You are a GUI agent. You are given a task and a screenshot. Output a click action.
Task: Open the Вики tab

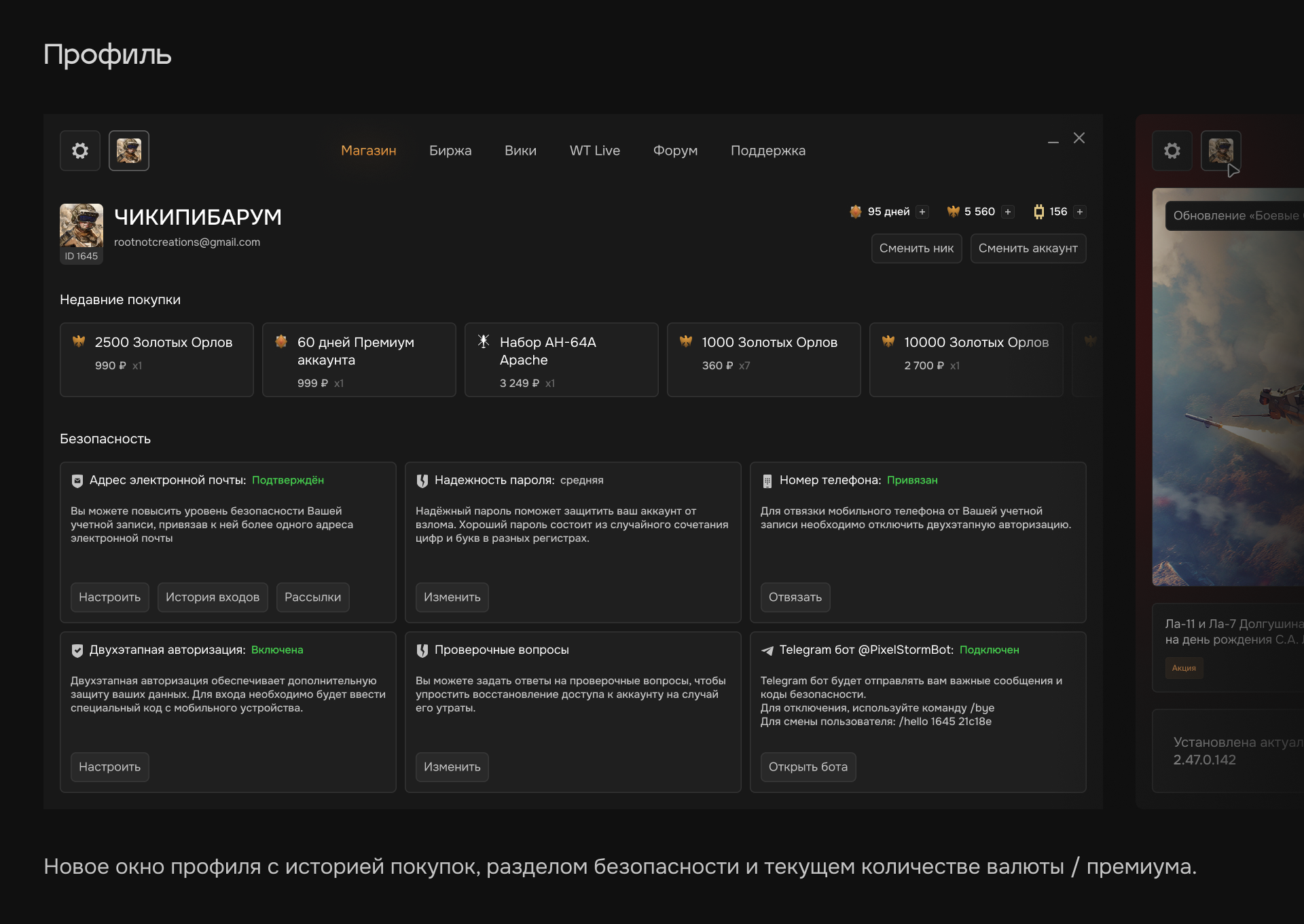click(x=520, y=151)
